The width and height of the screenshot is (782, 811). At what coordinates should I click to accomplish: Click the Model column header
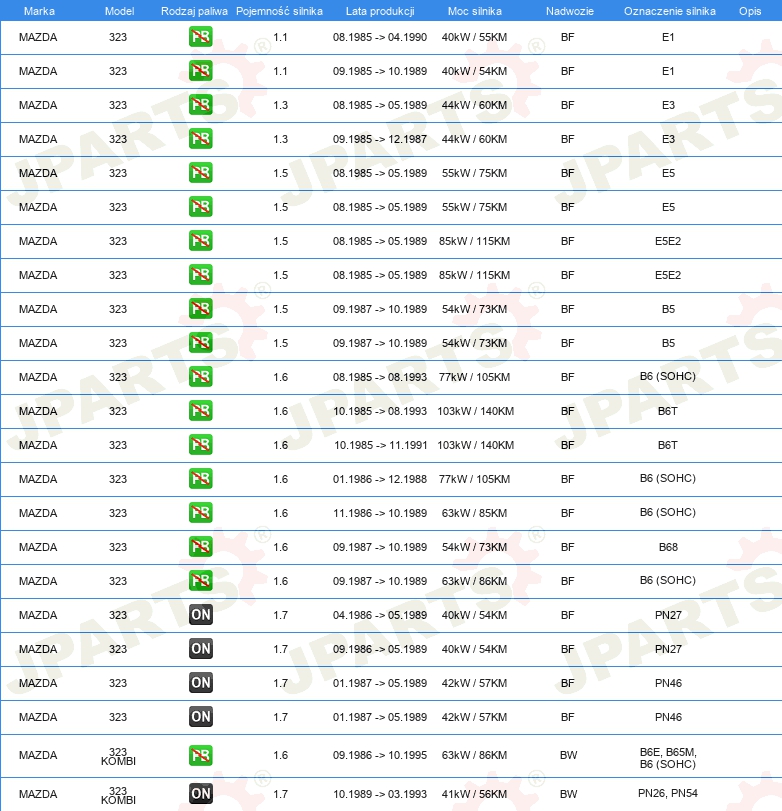(x=119, y=11)
